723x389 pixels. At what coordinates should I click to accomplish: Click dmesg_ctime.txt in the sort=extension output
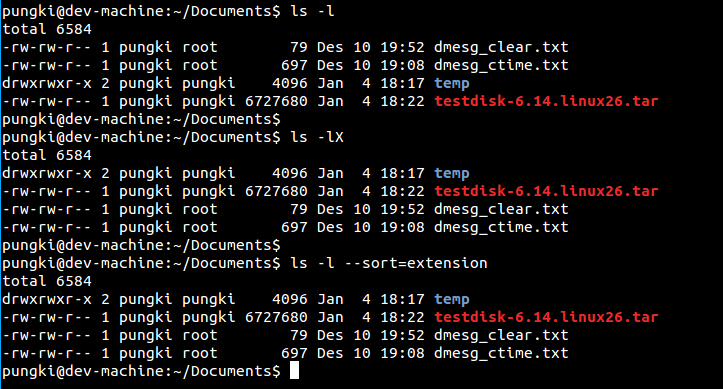pyautogui.click(x=501, y=353)
